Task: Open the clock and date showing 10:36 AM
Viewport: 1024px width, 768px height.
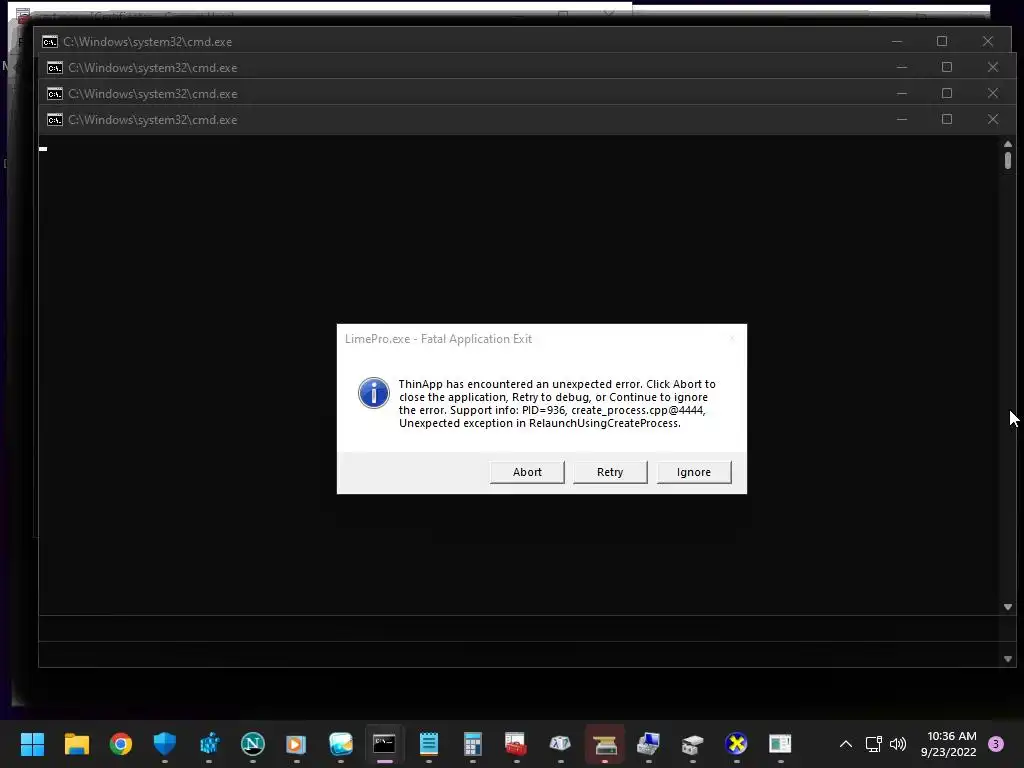Action: tap(948, 744)
